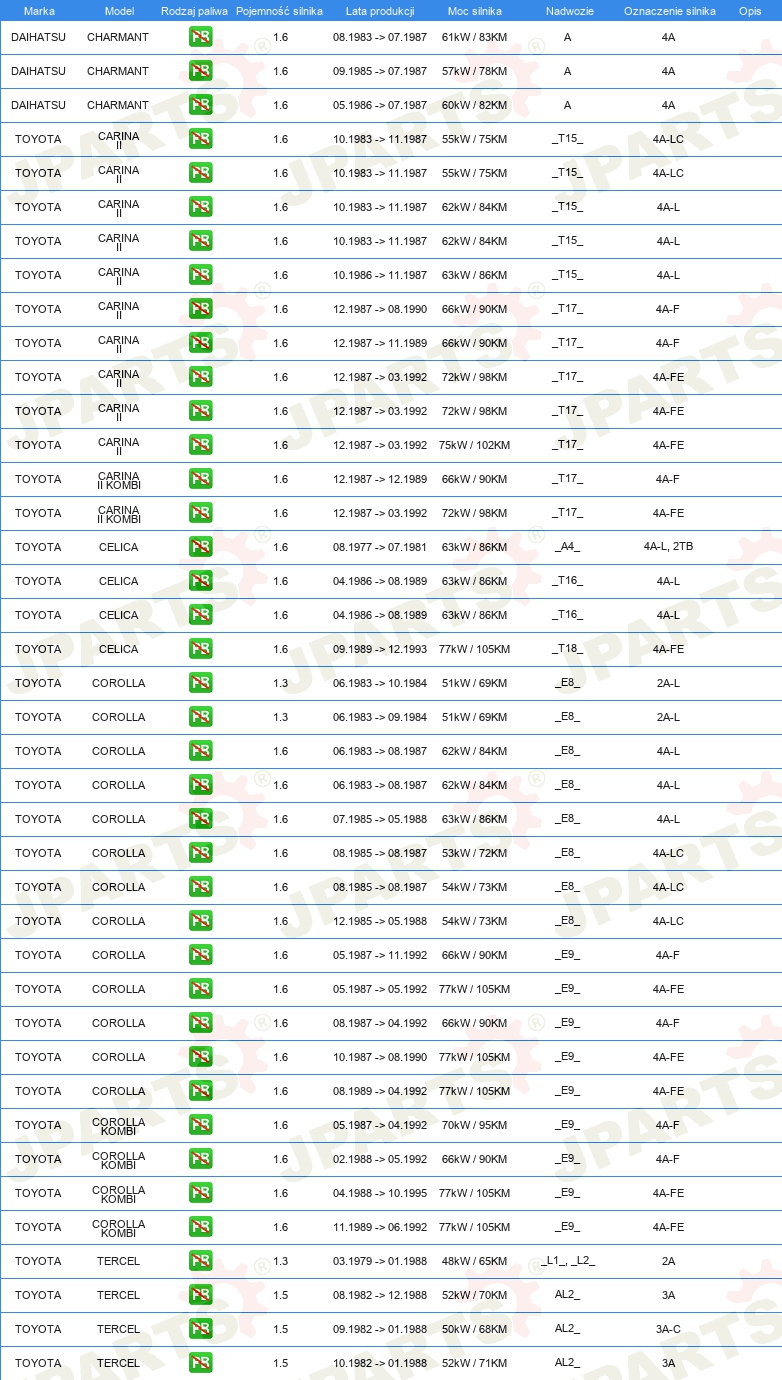This screenshot has width=782, height=1380.
Task: Click the 61kW / 83KM power cell
Action: tap(475, 37)
